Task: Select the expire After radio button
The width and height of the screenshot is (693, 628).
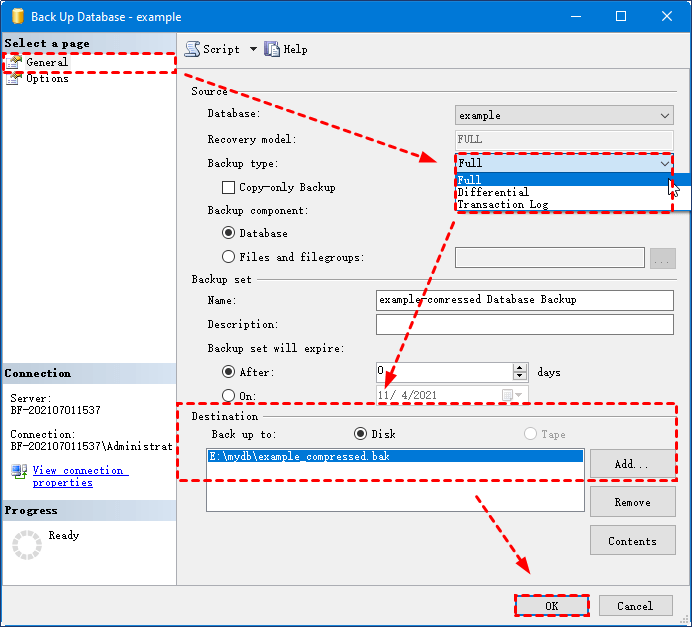Action: 228,372
